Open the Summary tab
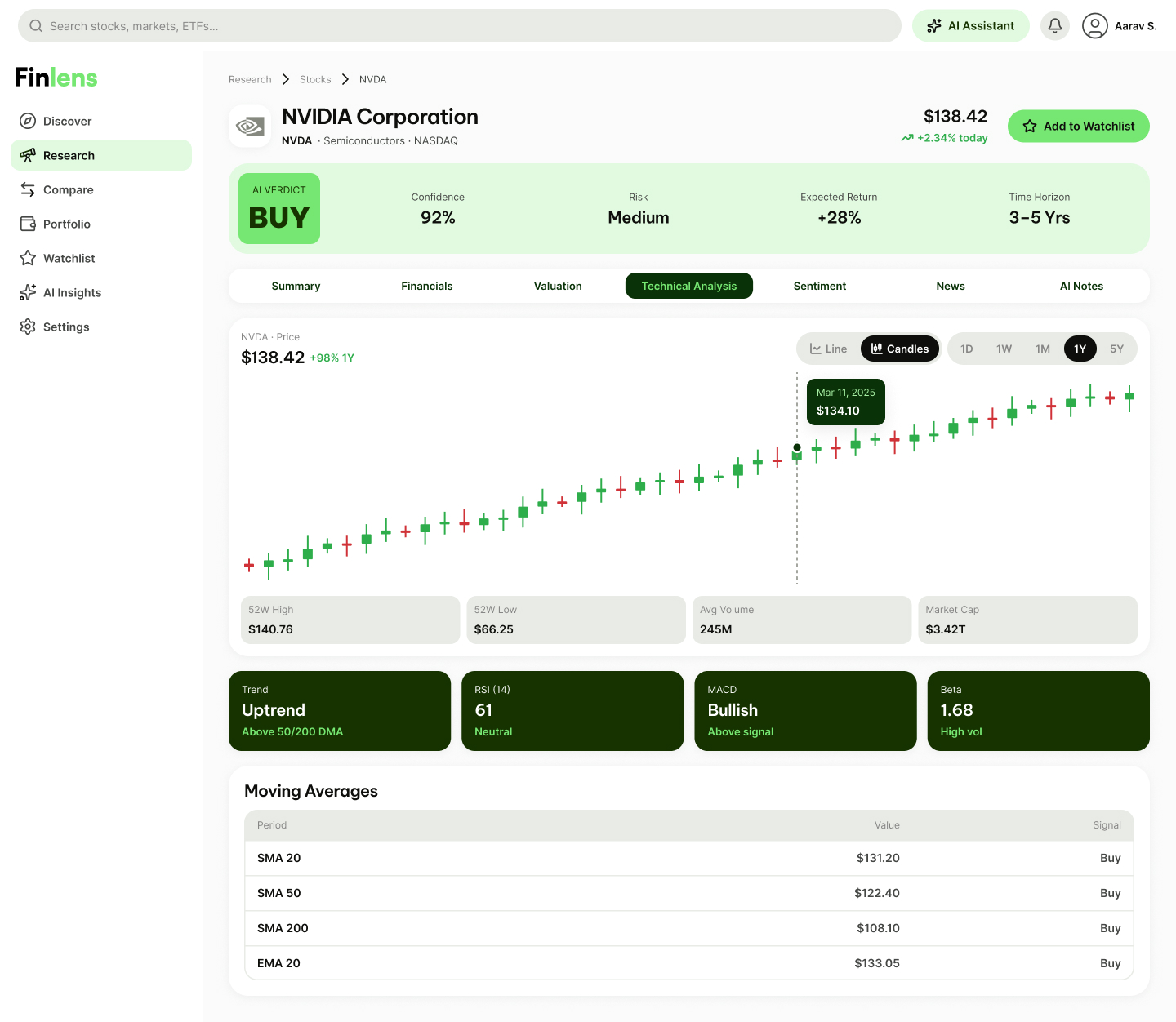This screenshot has width=1176, height=1022. [296, 286]
